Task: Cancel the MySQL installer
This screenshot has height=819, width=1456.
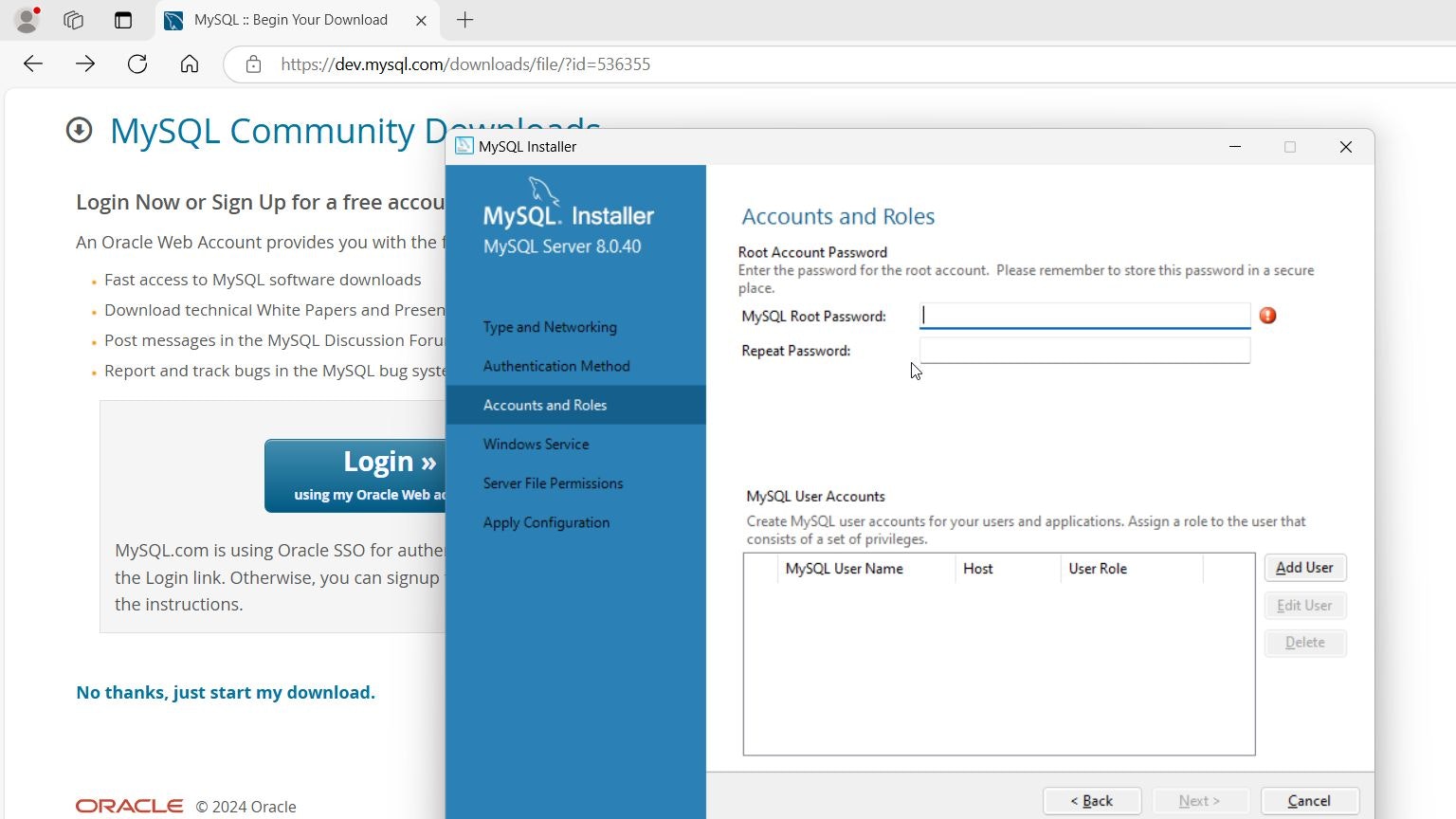Action: click(1310, 801)
